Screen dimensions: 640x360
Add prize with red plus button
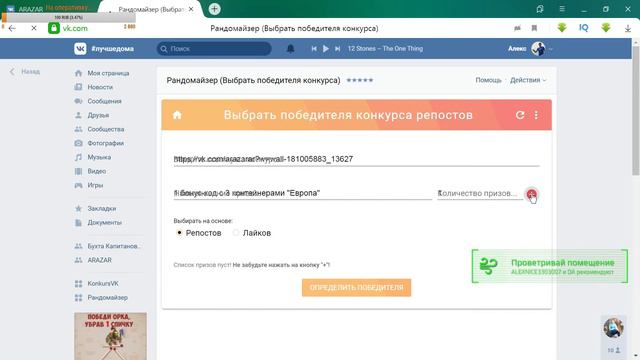[531, 194]
